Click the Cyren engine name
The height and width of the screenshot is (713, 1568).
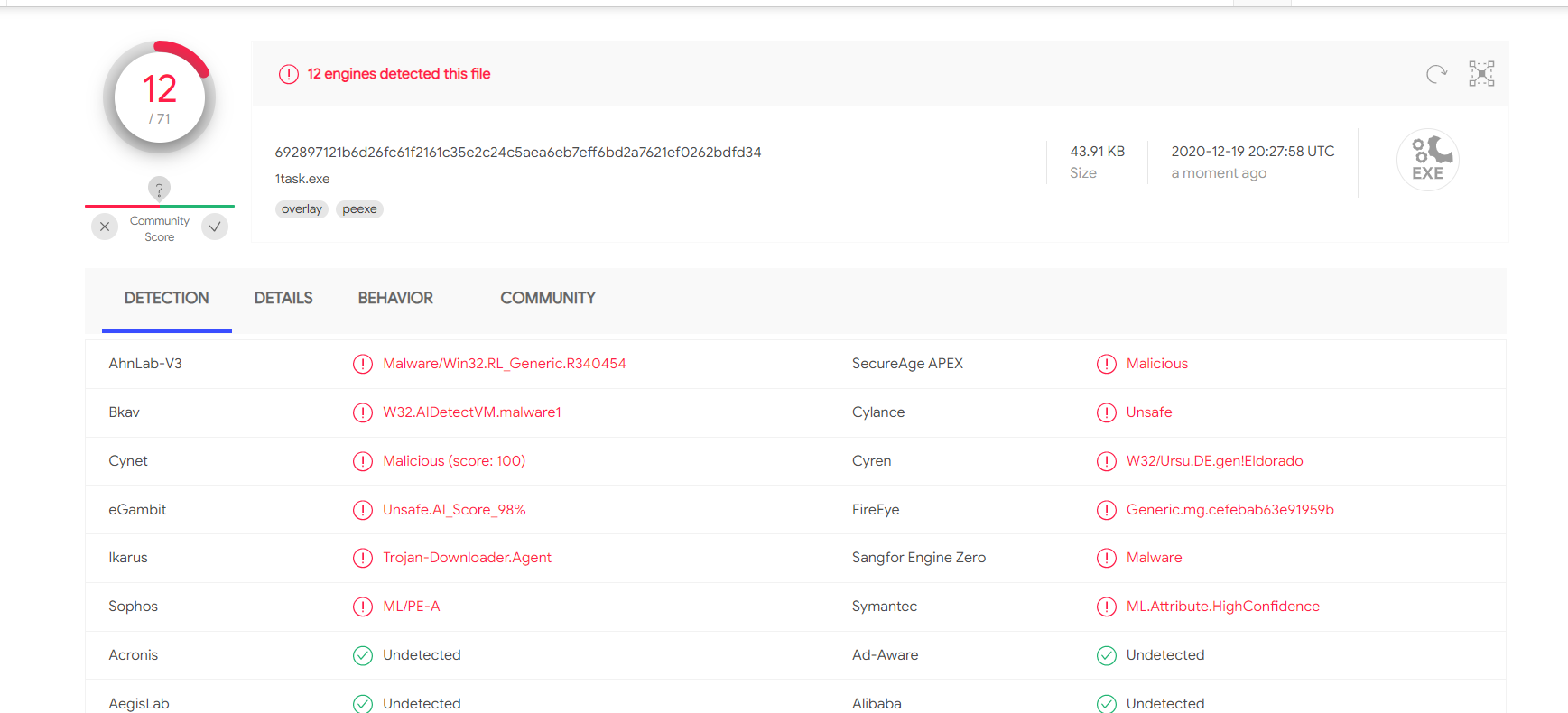tap(871, 461)
